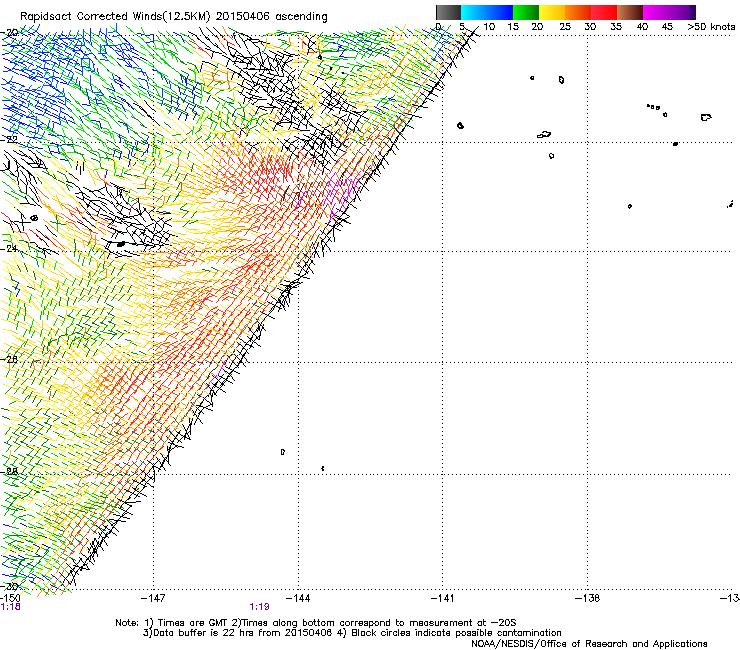Click the filled black island at 24S
This screenshot has height=650, width=740.
[120, 244]
